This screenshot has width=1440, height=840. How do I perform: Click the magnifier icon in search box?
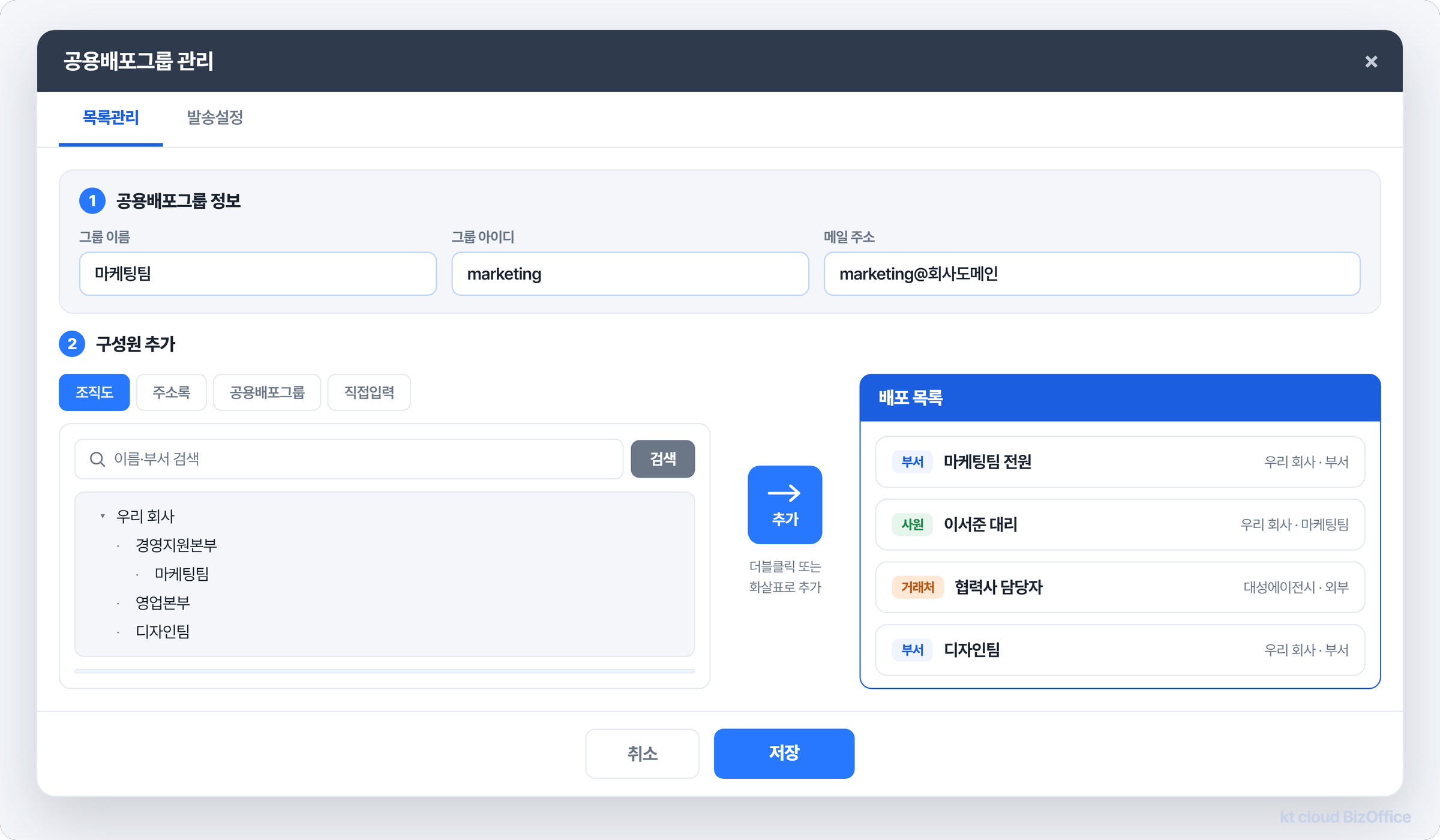pyautogui.click(x=97, y=459)
